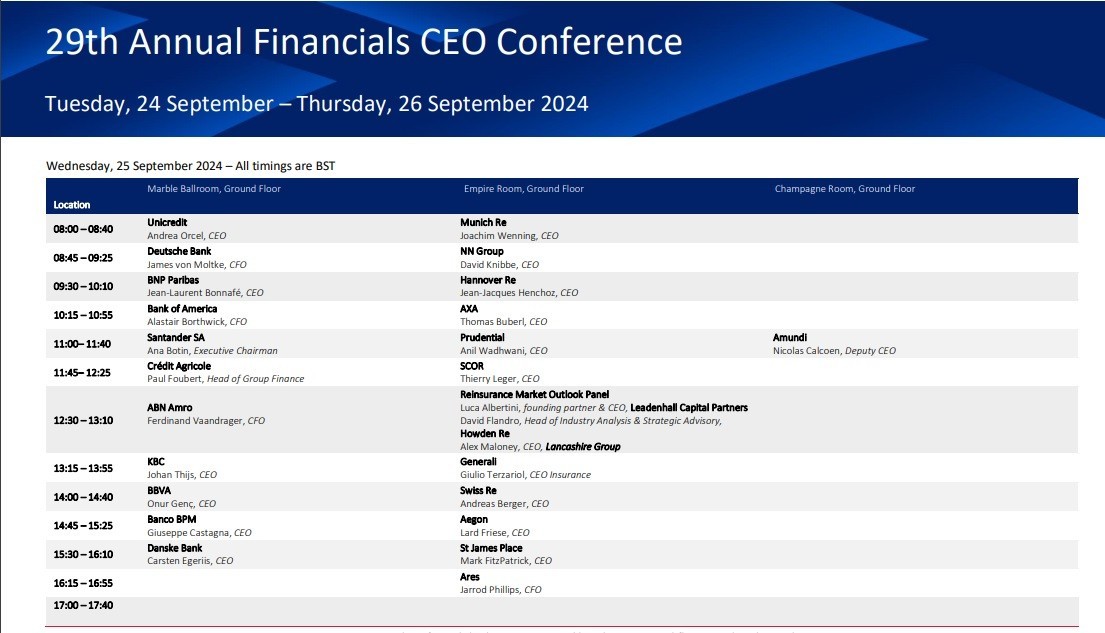Image resolution: width=1105 pixels, height=633 pixels.
Task: Click the Location header label
Action: (72, 205)
